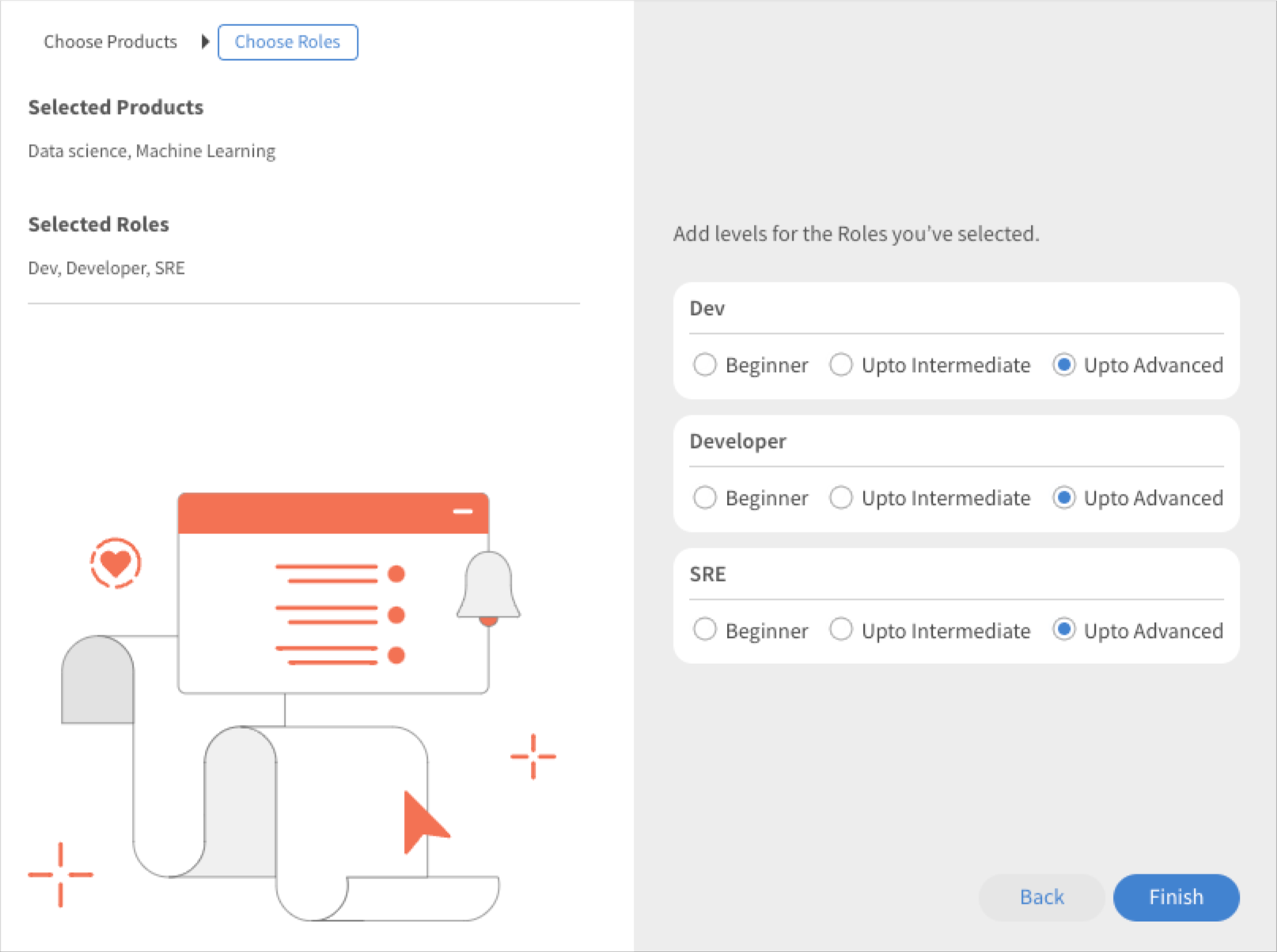Click the Finish button

(1176, 897)
